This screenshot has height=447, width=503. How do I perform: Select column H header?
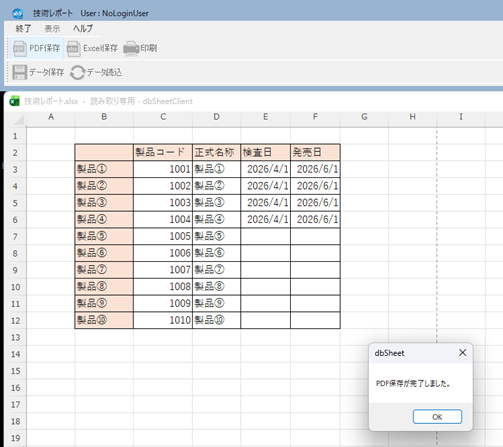coord(412,117)
